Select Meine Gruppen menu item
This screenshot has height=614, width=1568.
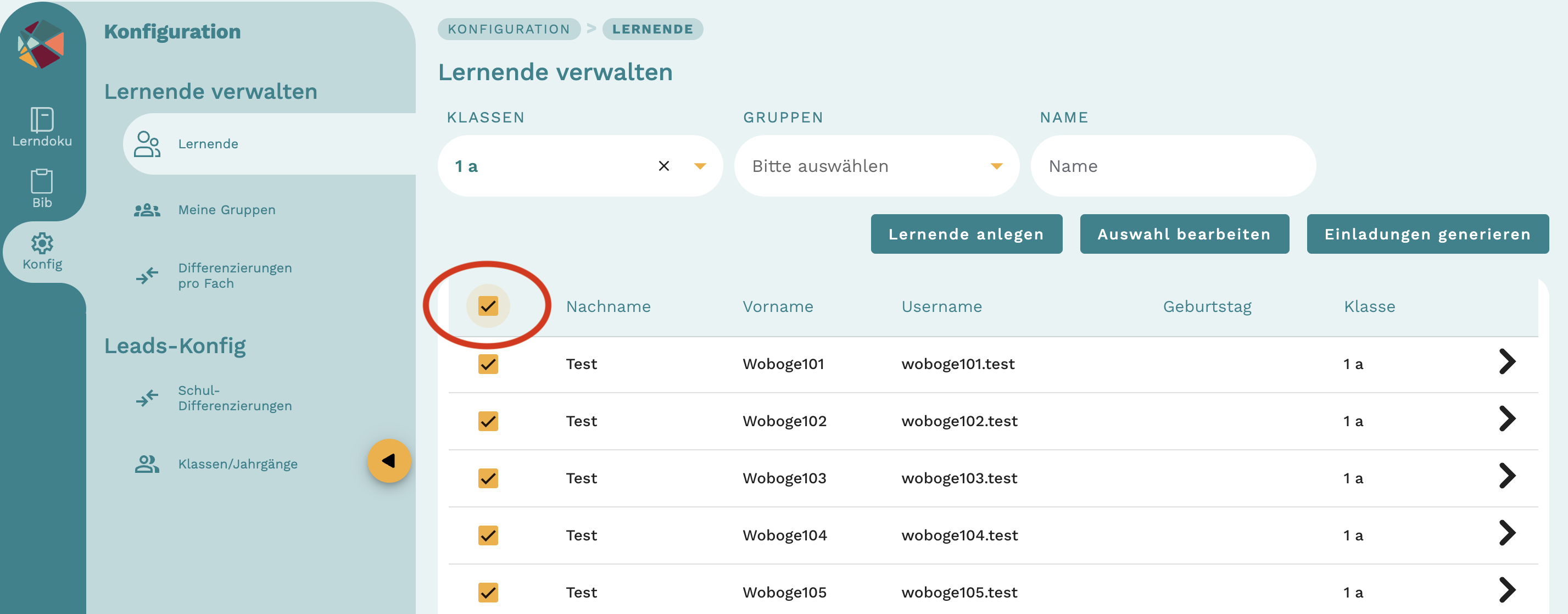point(226,210)
